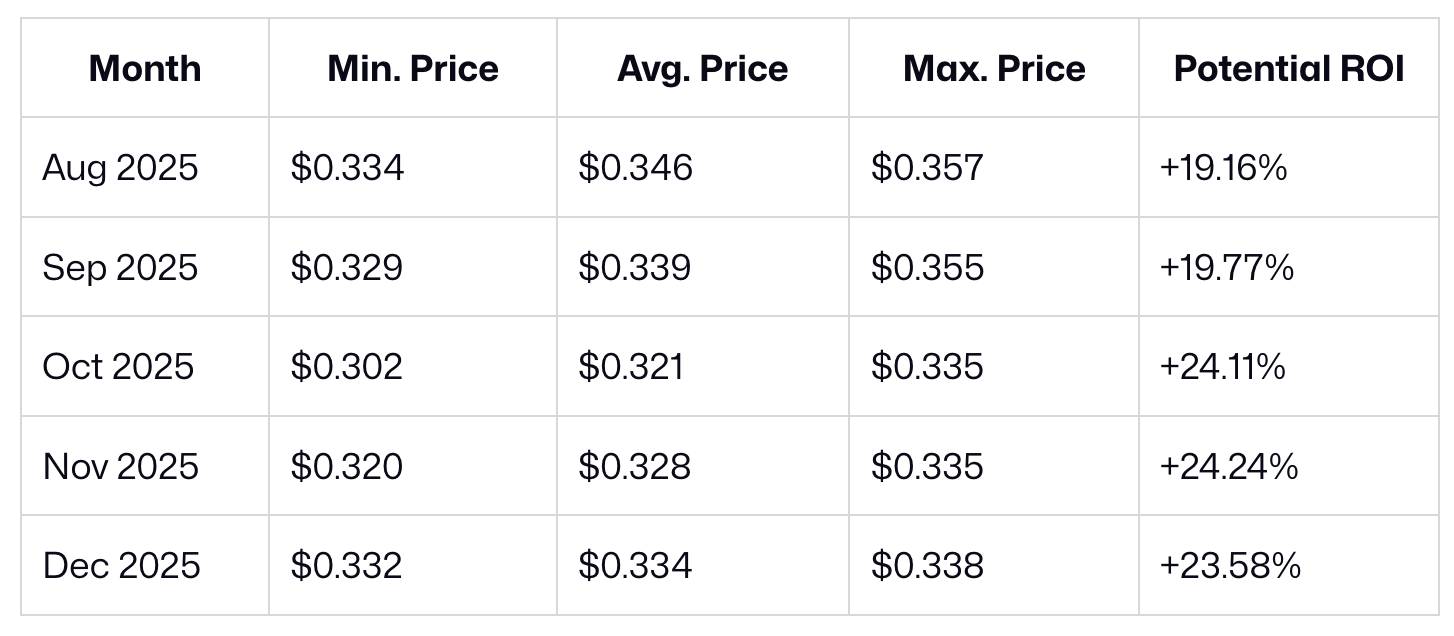Click the +24.24% ROI value
Image resolution: width=1454 pixels, height=636 pixels.
[1228, 467]
